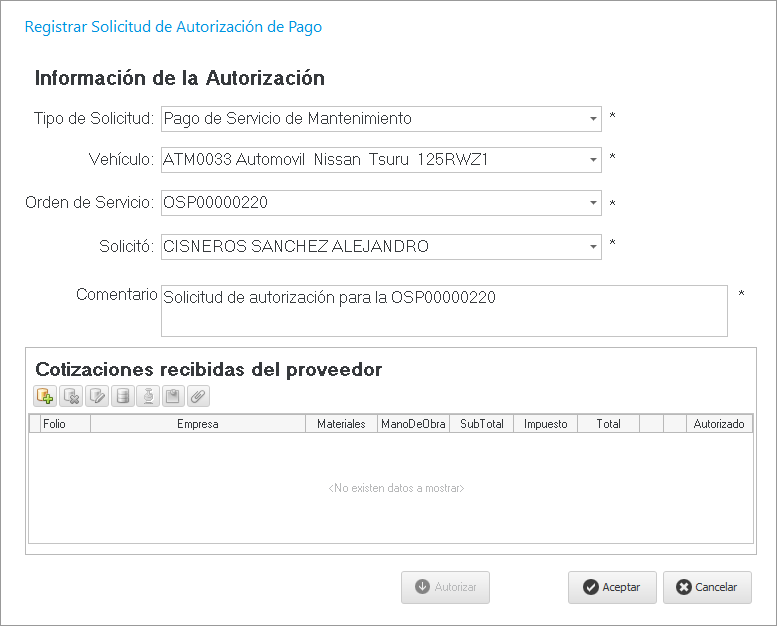Click the stamp authorize icon
The height and width of the screenshot is (626, 777).
(148, 396)
